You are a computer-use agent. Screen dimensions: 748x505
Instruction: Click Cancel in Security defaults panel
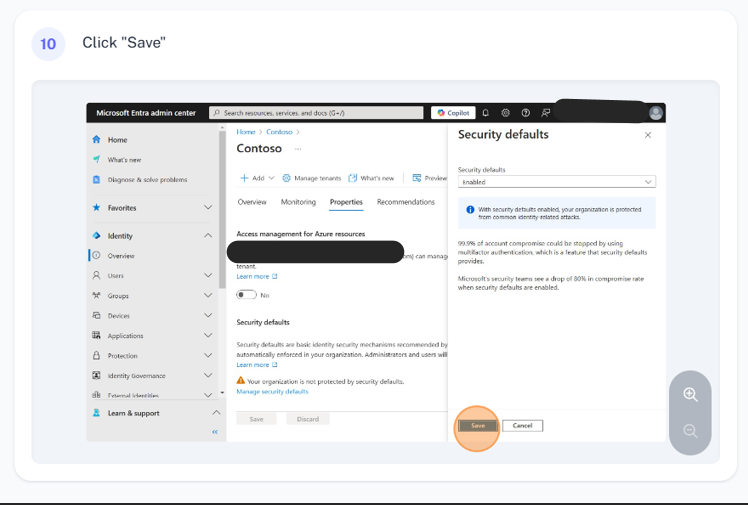522,425
